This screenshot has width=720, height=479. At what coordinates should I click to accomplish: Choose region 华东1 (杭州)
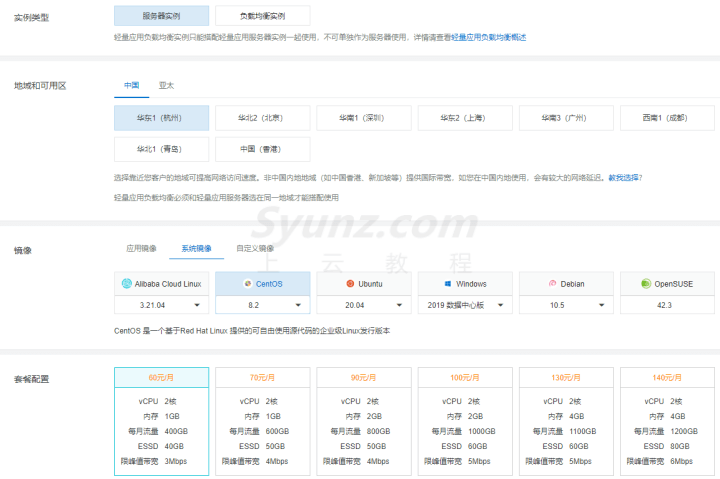(162, 118)
